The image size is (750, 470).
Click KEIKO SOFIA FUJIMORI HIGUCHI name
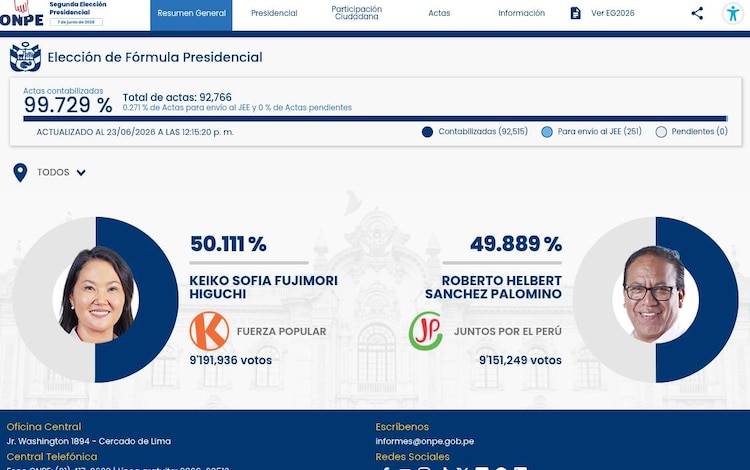[x=264, y=287]
